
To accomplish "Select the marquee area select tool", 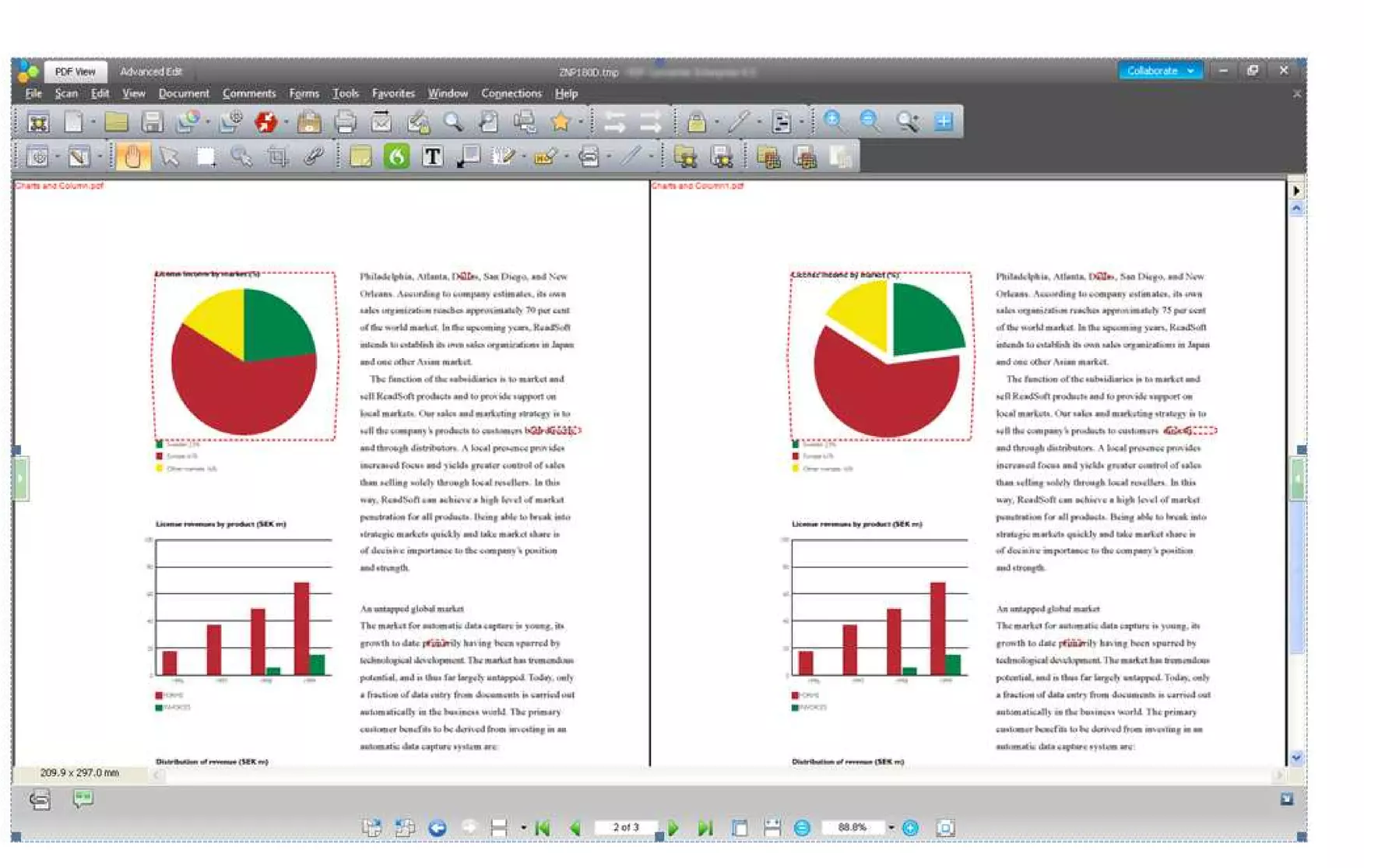I will (x=205, y=156).
